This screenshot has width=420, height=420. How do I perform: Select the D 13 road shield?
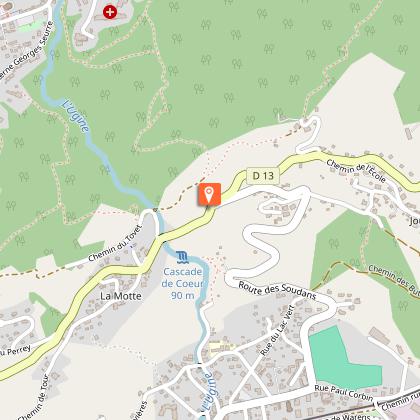[x=263, y=176]
